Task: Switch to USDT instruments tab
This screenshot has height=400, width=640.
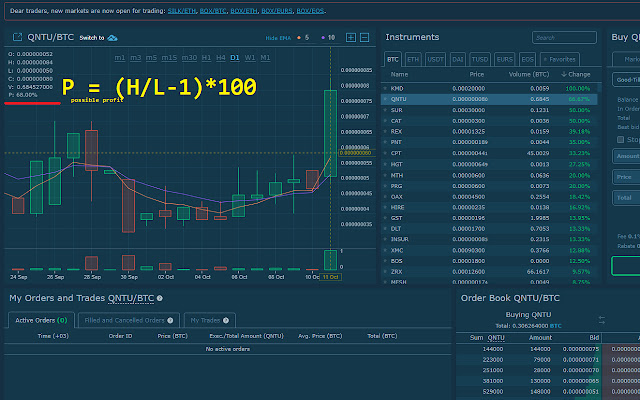Action: point(435,59)
